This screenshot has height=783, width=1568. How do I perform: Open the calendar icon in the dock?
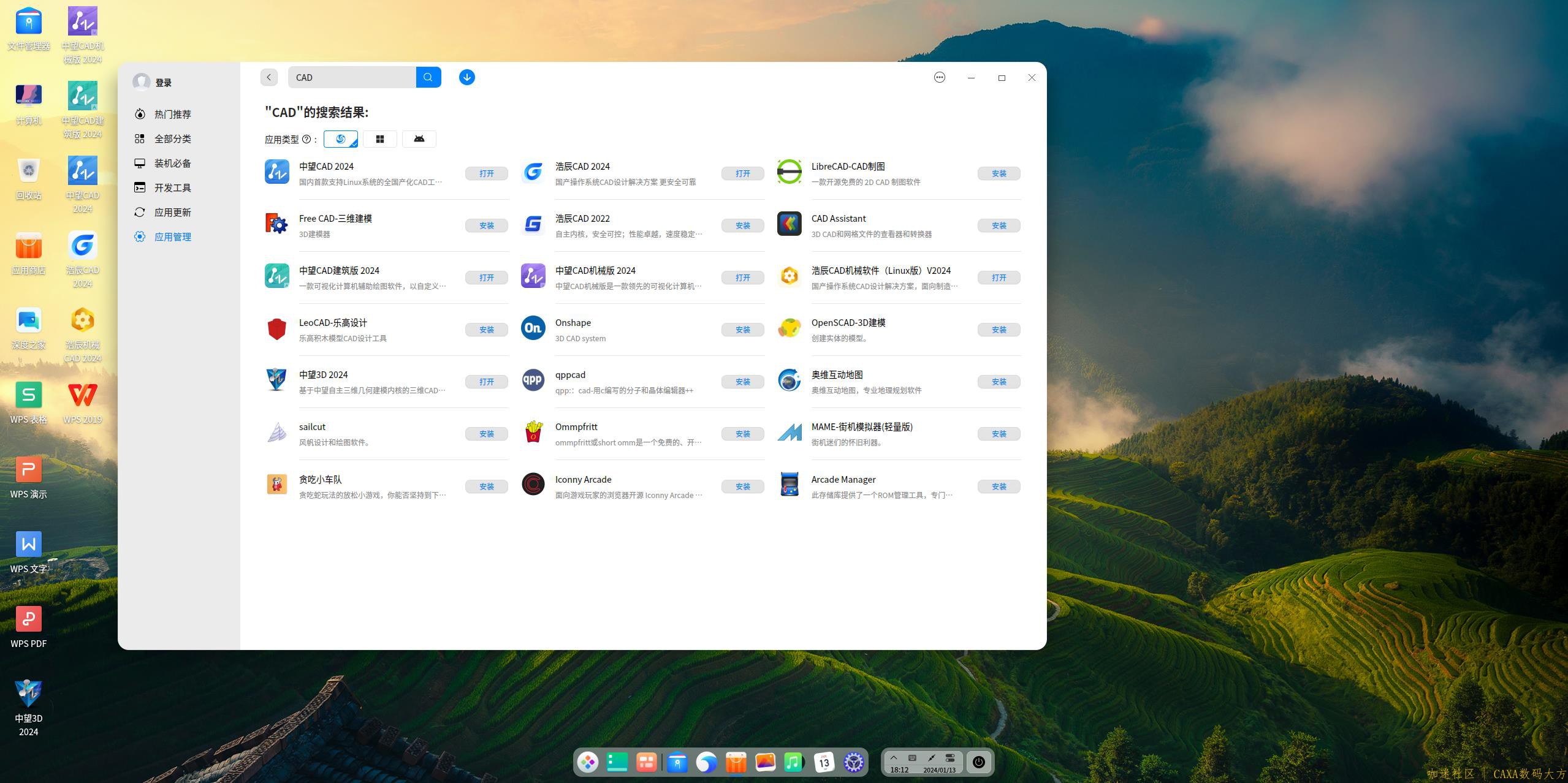(824, 762)
